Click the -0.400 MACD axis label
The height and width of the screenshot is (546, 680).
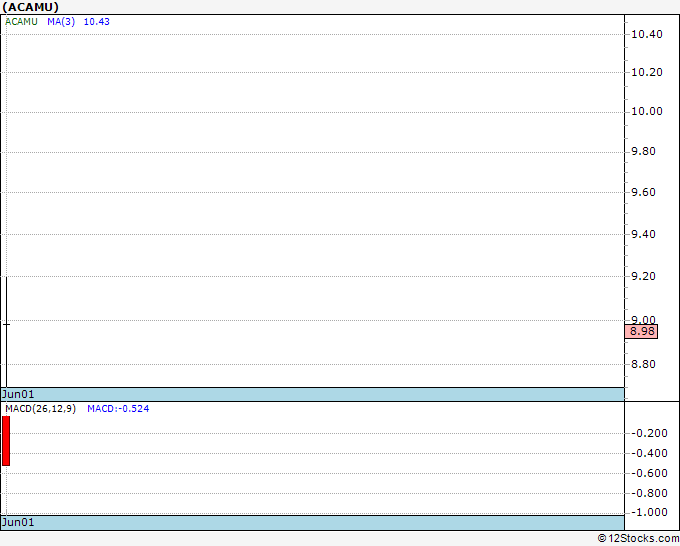pyautogui.click(x=649, y=453)
